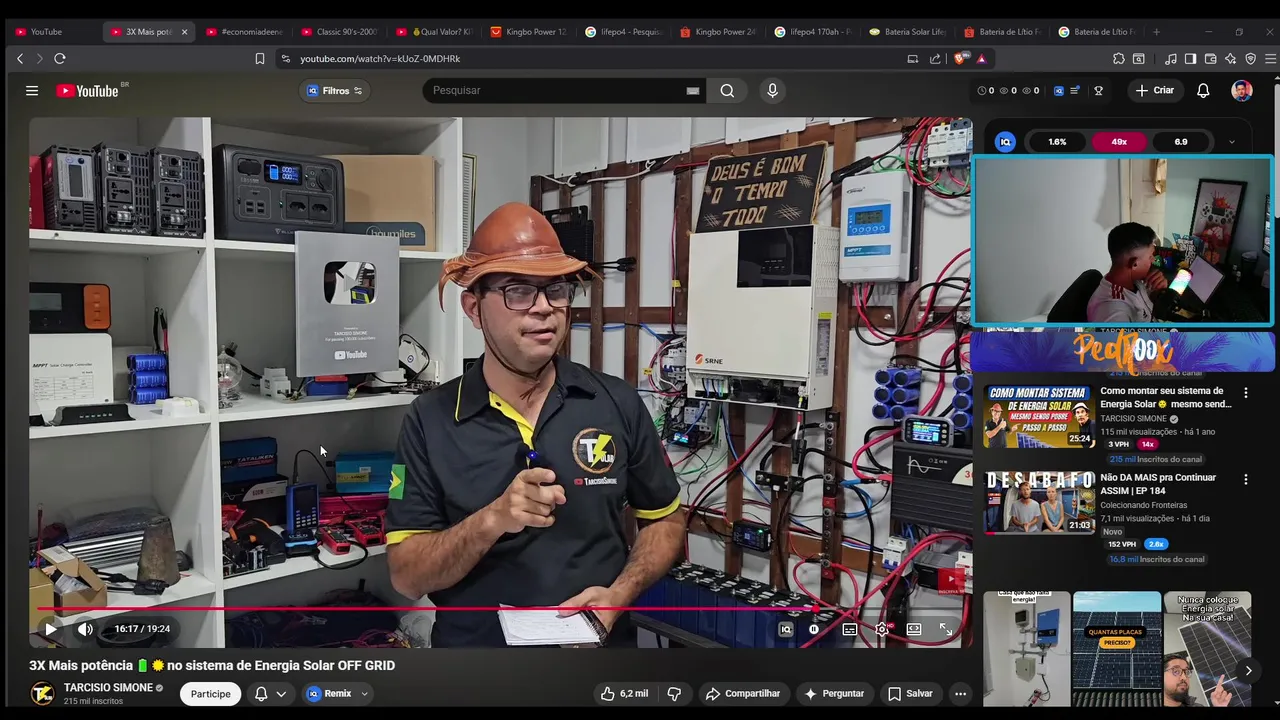This screenshot has height=720, width=1280.
Task: Expand notification options chevron beside bell
Action: (x=281, y=693)
